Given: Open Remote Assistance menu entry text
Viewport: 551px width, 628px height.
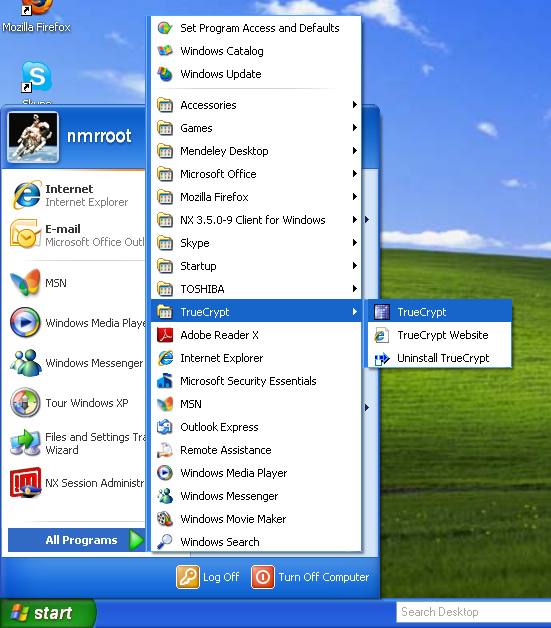Looking at the screenshot, I should 226,450.
